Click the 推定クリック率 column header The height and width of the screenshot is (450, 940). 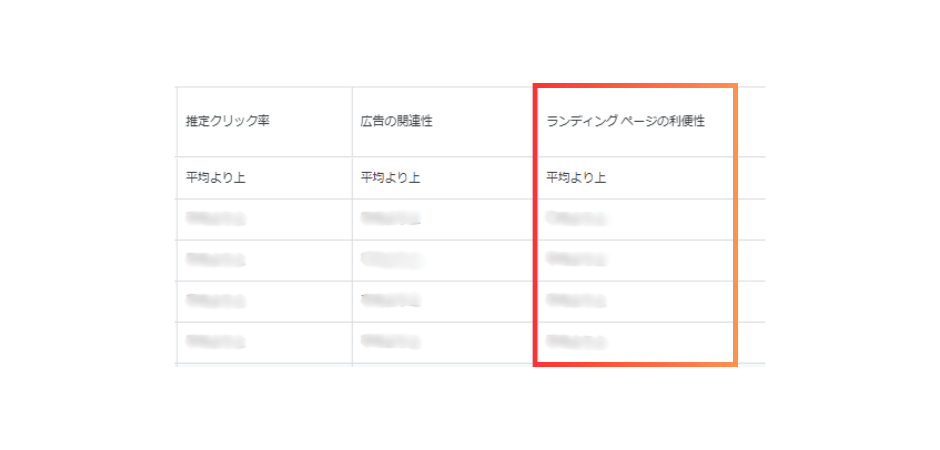tap(228, 122)
